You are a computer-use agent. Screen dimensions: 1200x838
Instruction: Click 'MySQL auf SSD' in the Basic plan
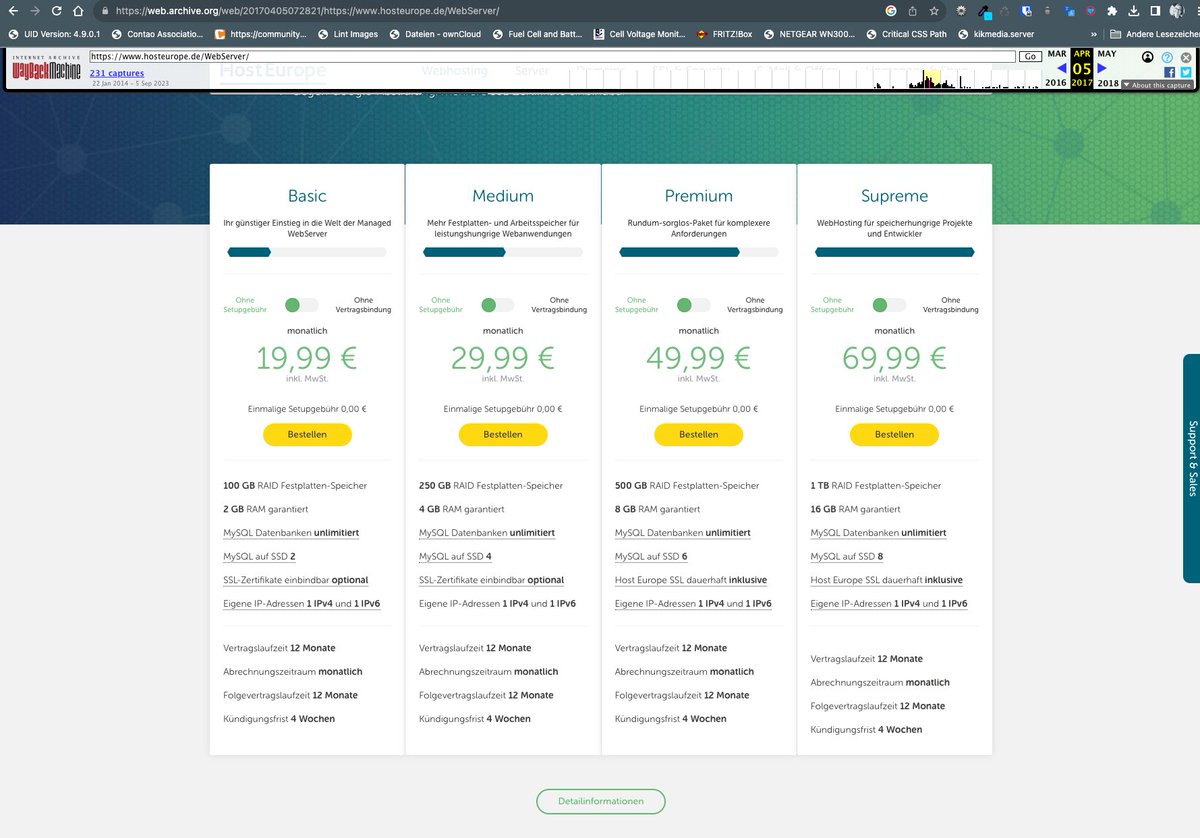[254, 556]
